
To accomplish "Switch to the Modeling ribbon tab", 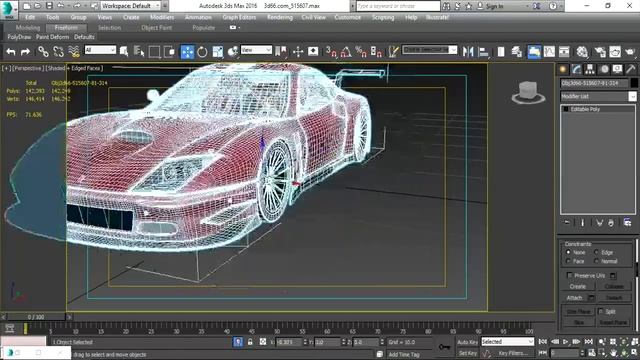I will click(28, 28).
